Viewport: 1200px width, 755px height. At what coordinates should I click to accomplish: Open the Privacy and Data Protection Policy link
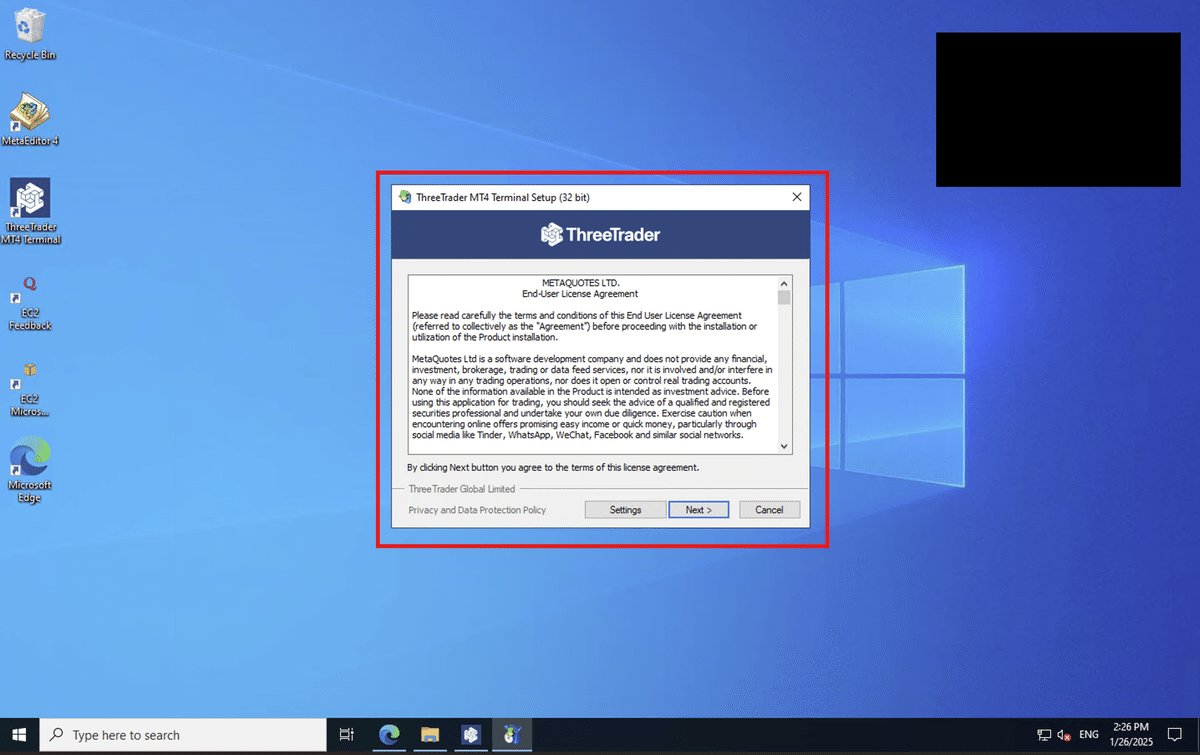pos(477,510)
